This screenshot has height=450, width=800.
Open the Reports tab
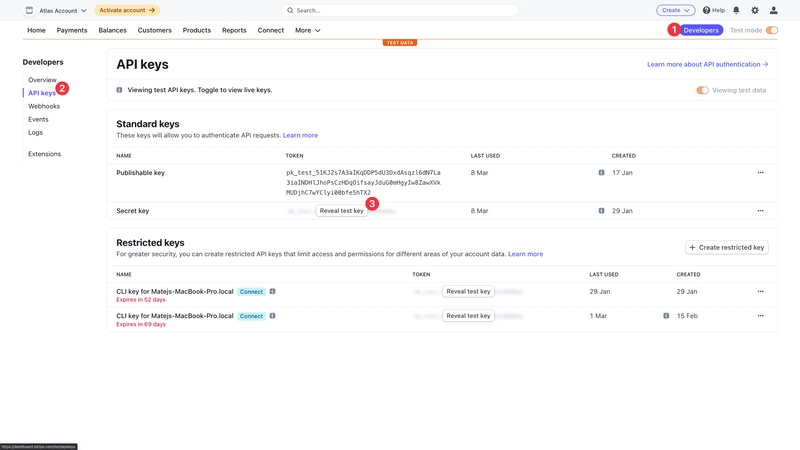click(x=234, y=30)
